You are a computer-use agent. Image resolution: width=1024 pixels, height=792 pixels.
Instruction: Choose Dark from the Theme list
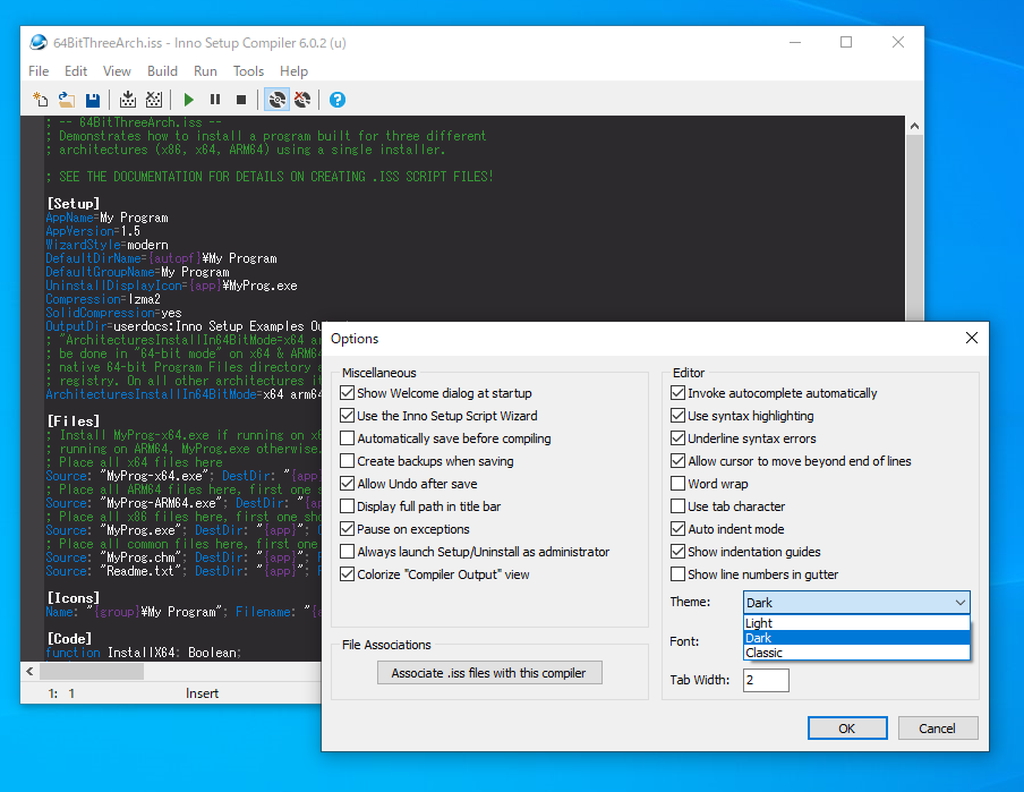[856, 638]
